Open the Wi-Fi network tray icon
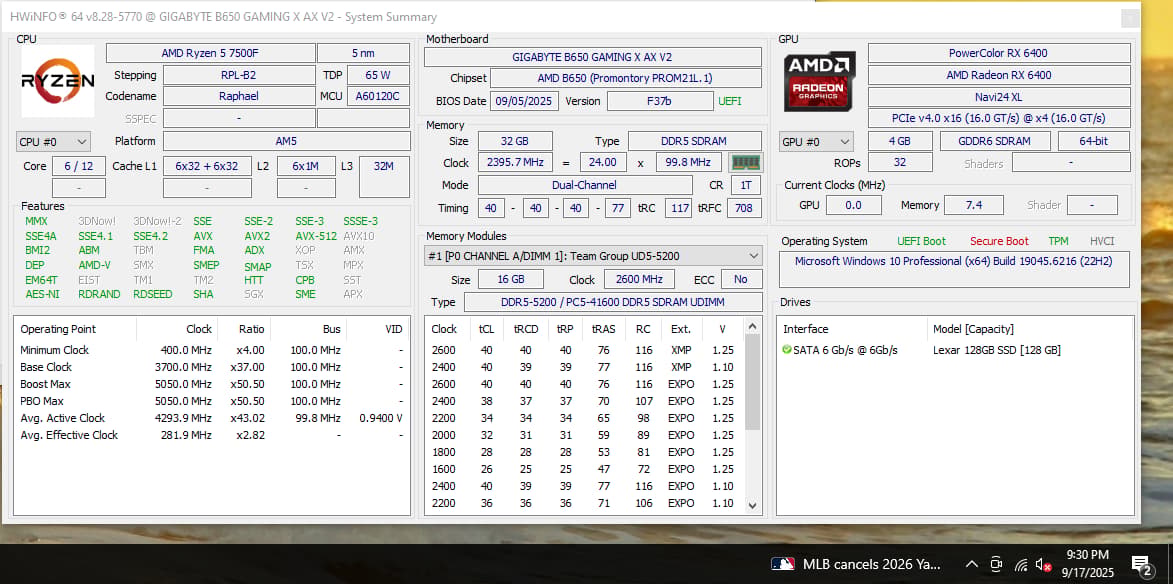Screen dimensions: 1173x584 (1020, 564)
